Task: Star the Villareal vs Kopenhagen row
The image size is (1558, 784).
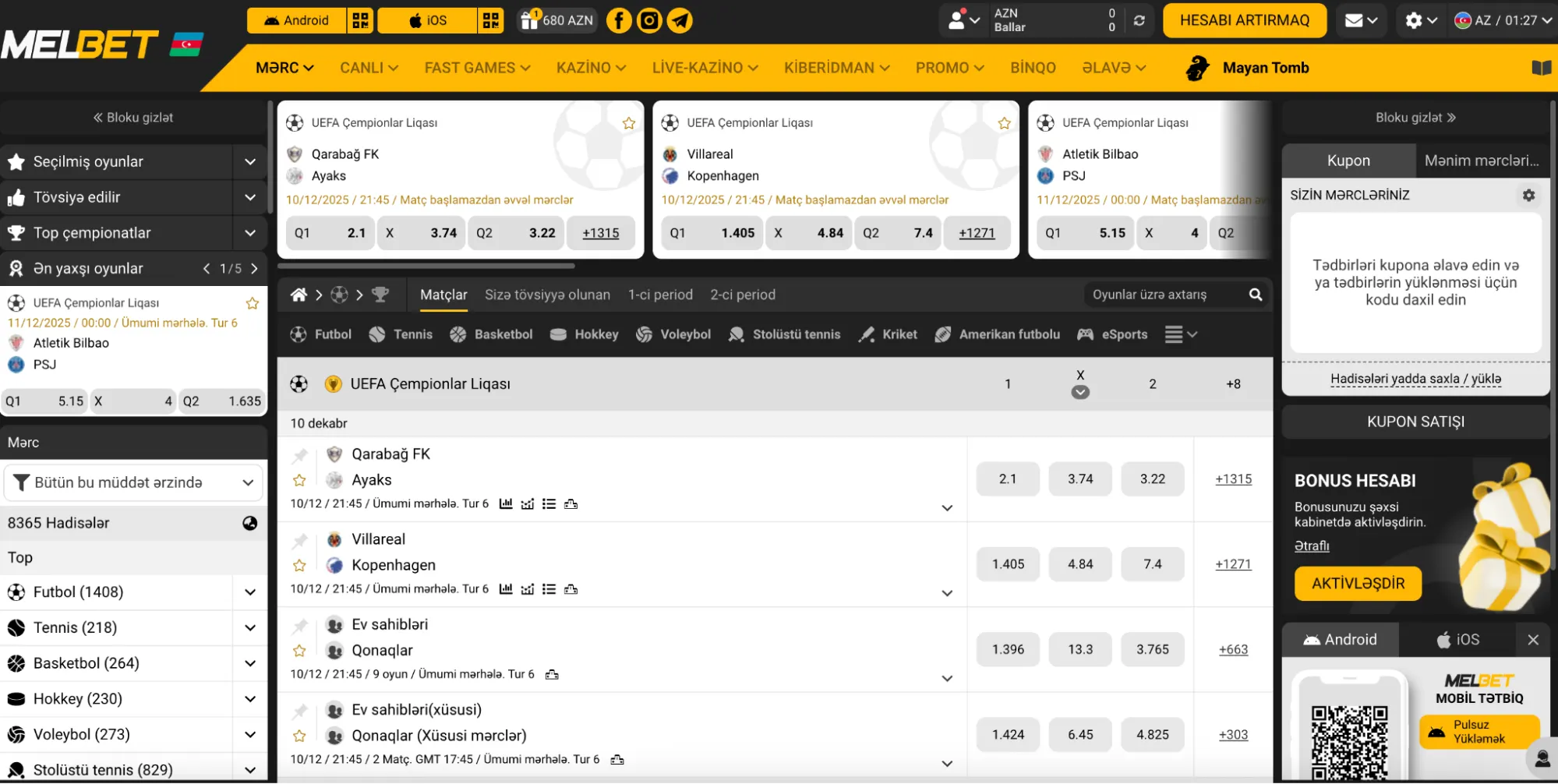Action: point(299,566)
